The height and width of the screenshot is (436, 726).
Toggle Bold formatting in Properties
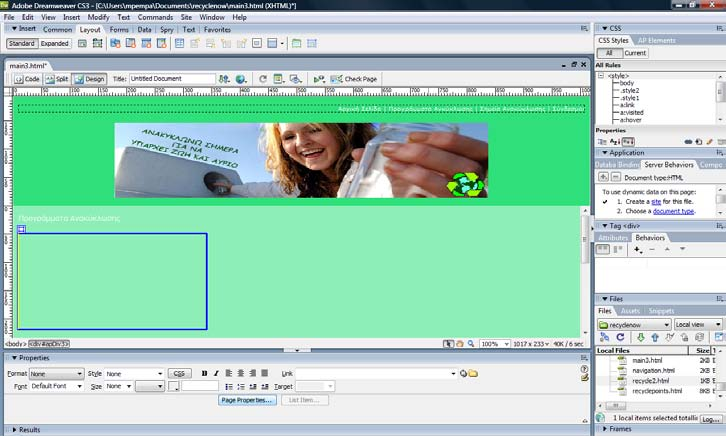[204, 374]
